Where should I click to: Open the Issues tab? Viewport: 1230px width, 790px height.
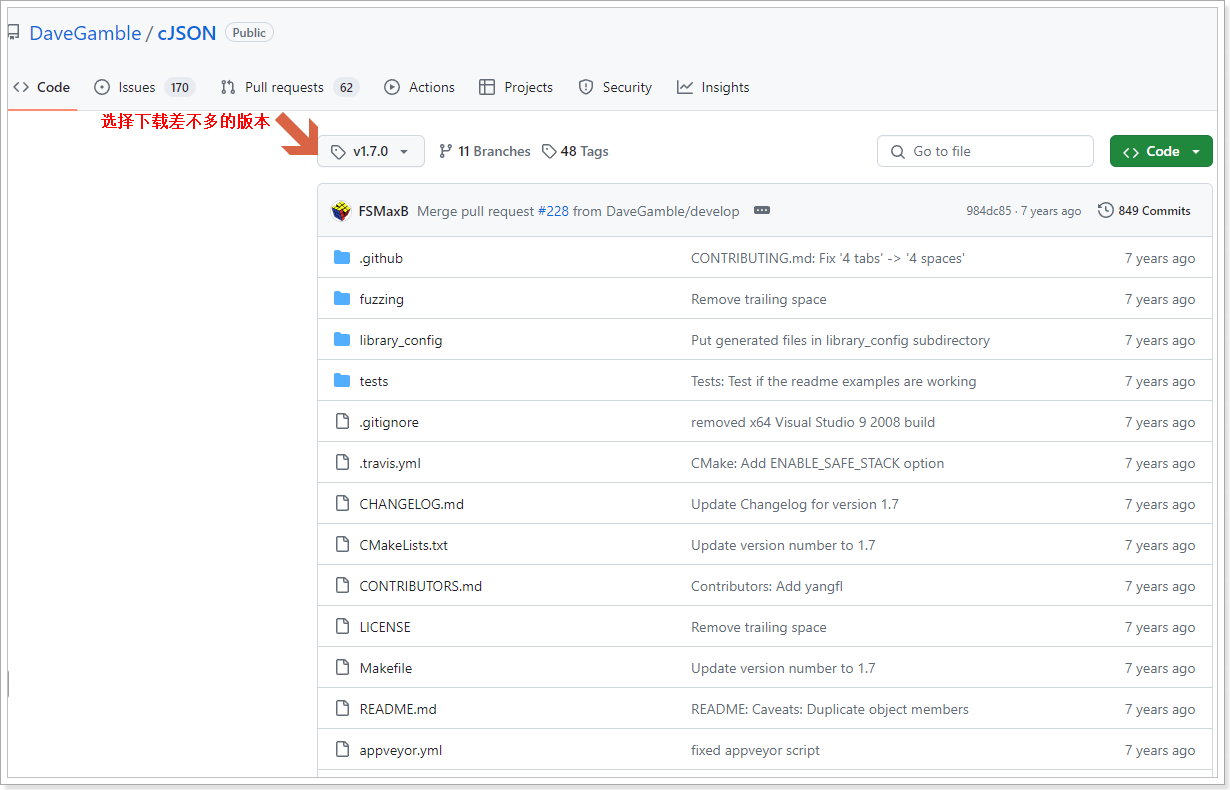pyautogui.click(x=145, y=87)
